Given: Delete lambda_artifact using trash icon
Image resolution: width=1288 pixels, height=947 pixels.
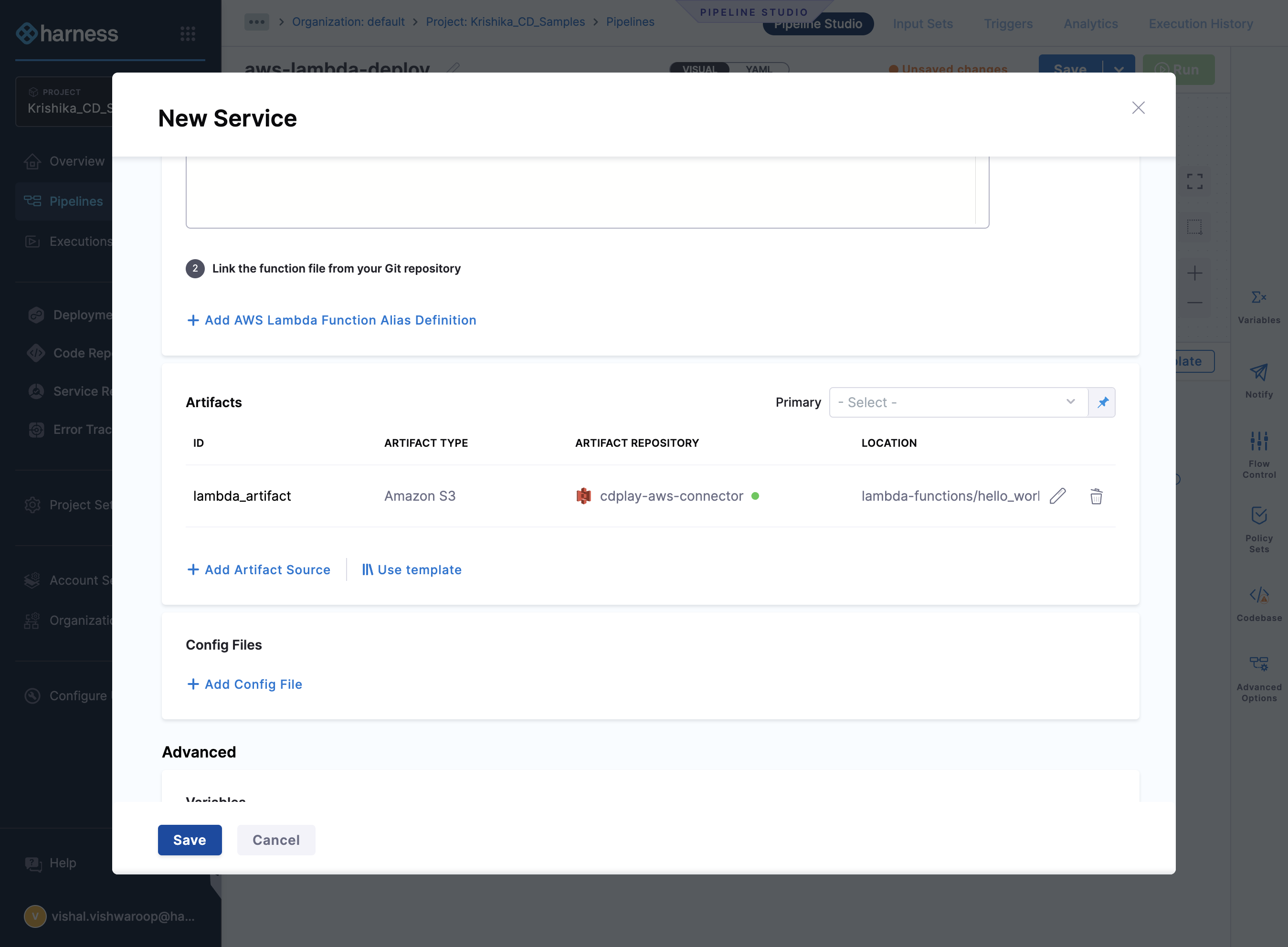Looking at the screenshot, I should pos(1096,496).
